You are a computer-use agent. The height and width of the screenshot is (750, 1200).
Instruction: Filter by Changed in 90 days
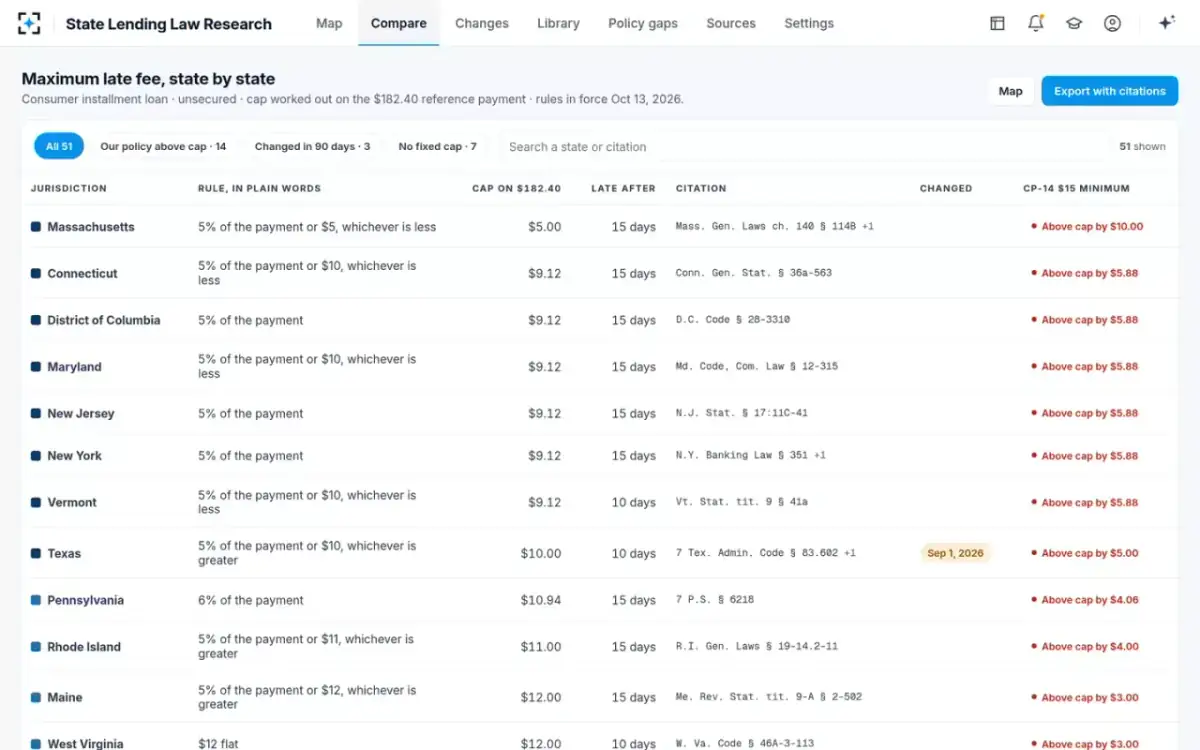point(312,146)
